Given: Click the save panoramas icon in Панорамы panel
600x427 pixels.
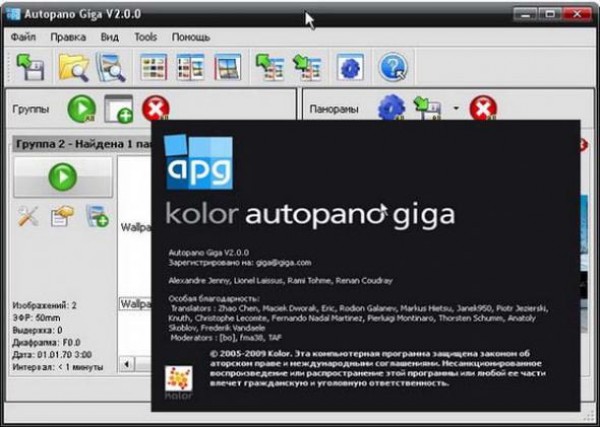Looking at the screenshot, I should tap(427, 108).
